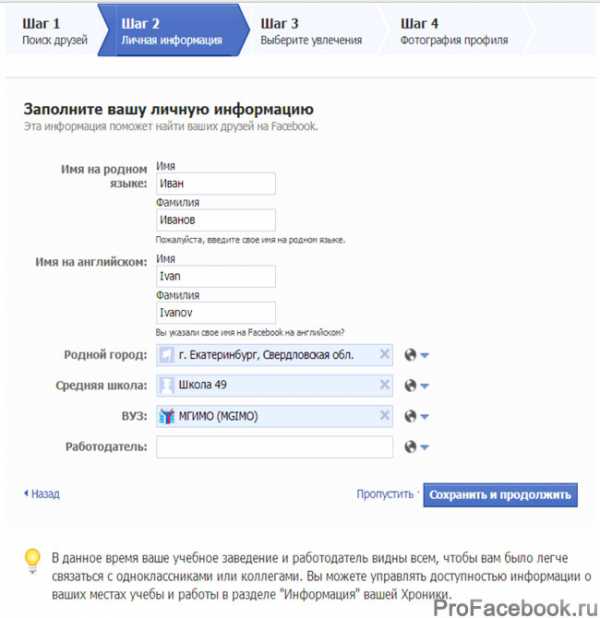Expand privacy dropdown arrow next to hometown
The image size is (600, 618).
[425, 355]
